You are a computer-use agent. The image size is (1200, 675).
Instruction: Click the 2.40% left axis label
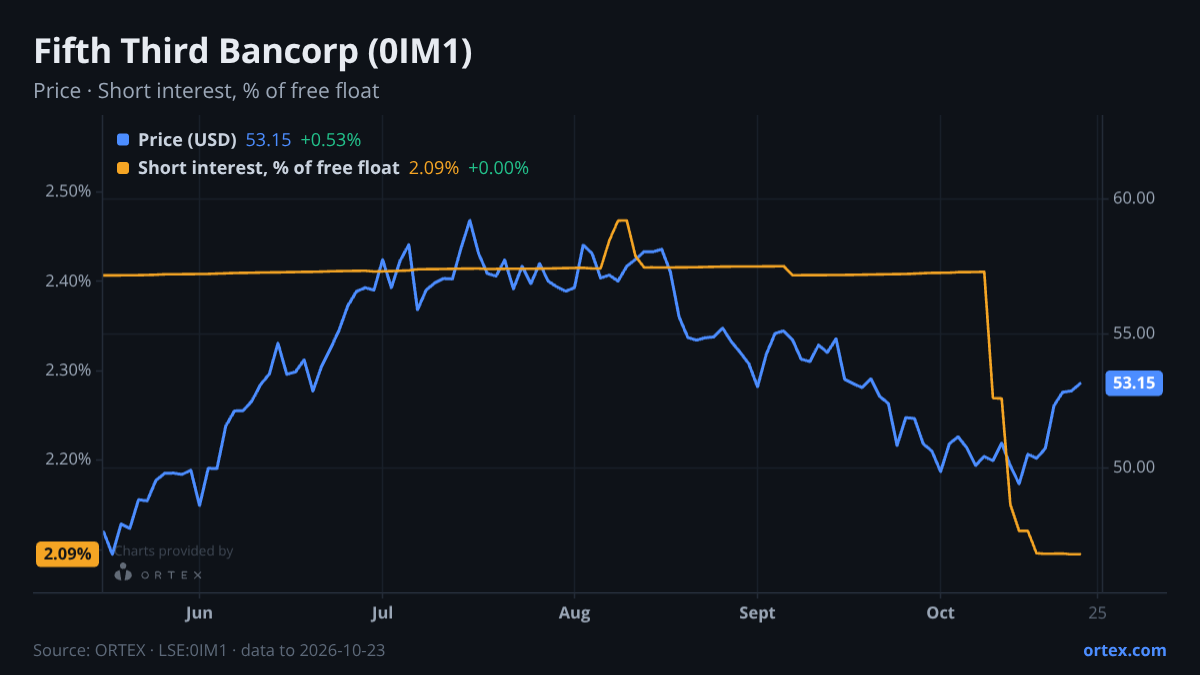click(x=68, y=281)
